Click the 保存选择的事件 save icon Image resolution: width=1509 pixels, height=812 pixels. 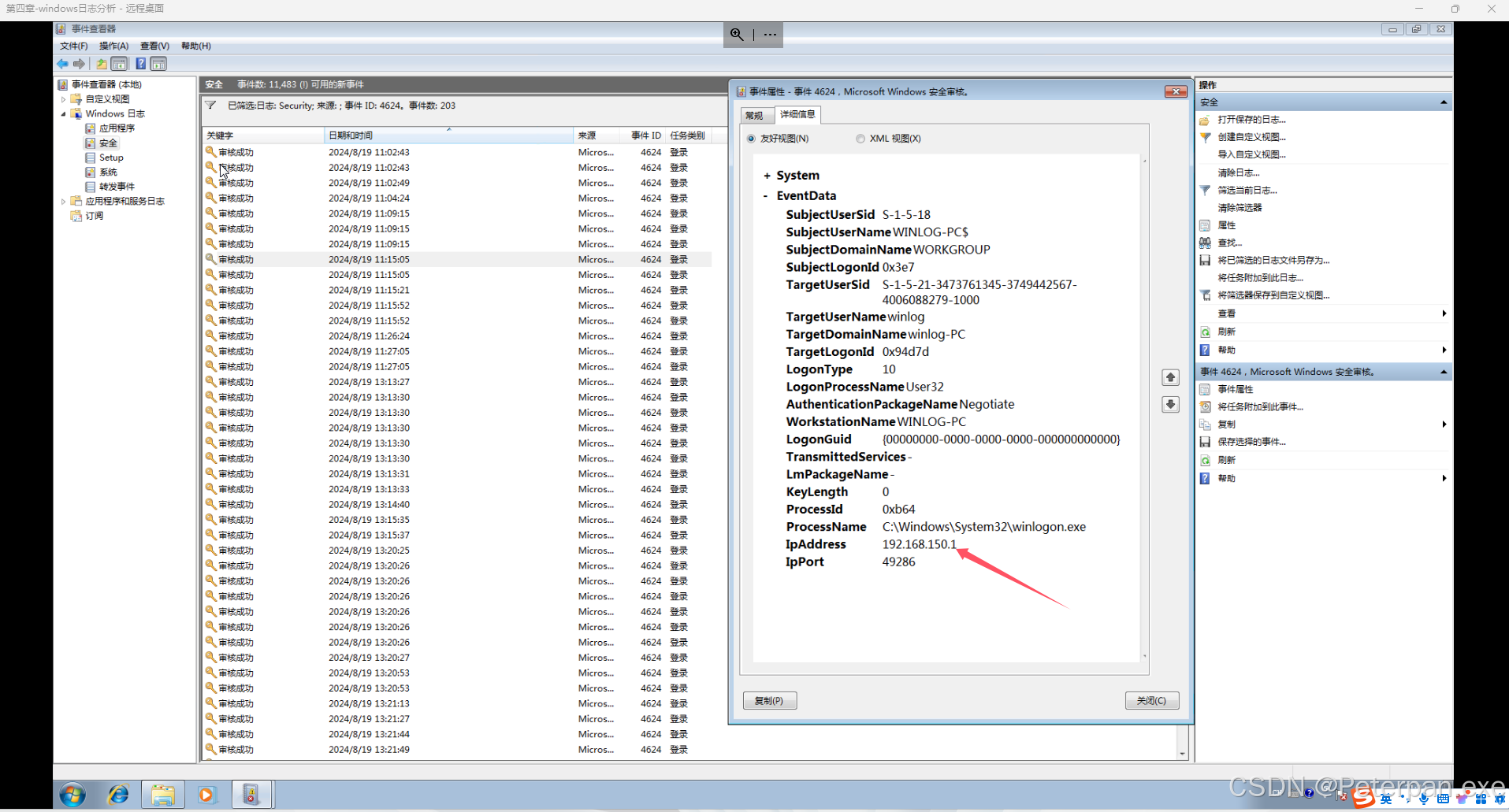click(1205, 442)
